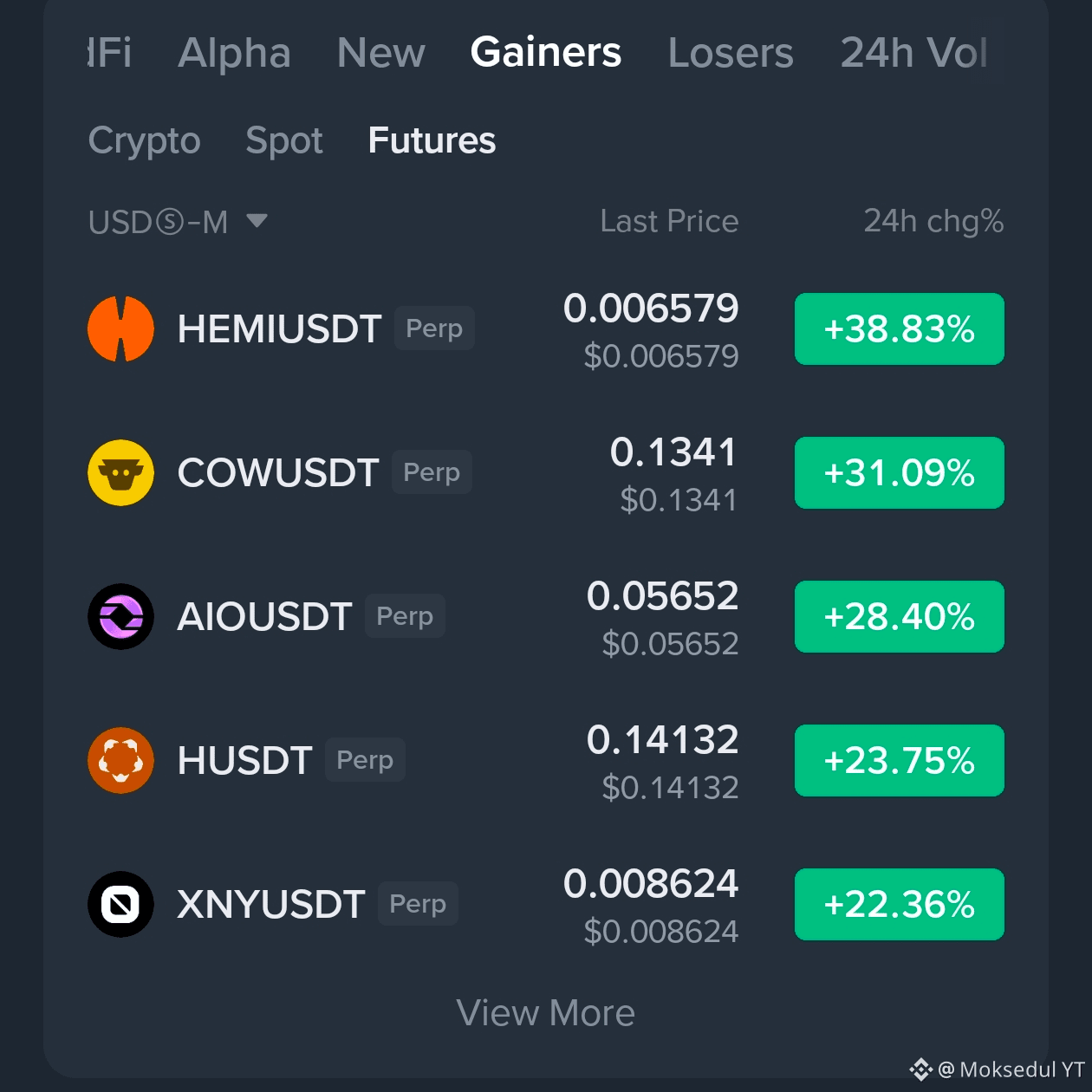Viewport: 1092px width, 1092px height.
Task: Click the orange H coin icon
Action: 120,761
